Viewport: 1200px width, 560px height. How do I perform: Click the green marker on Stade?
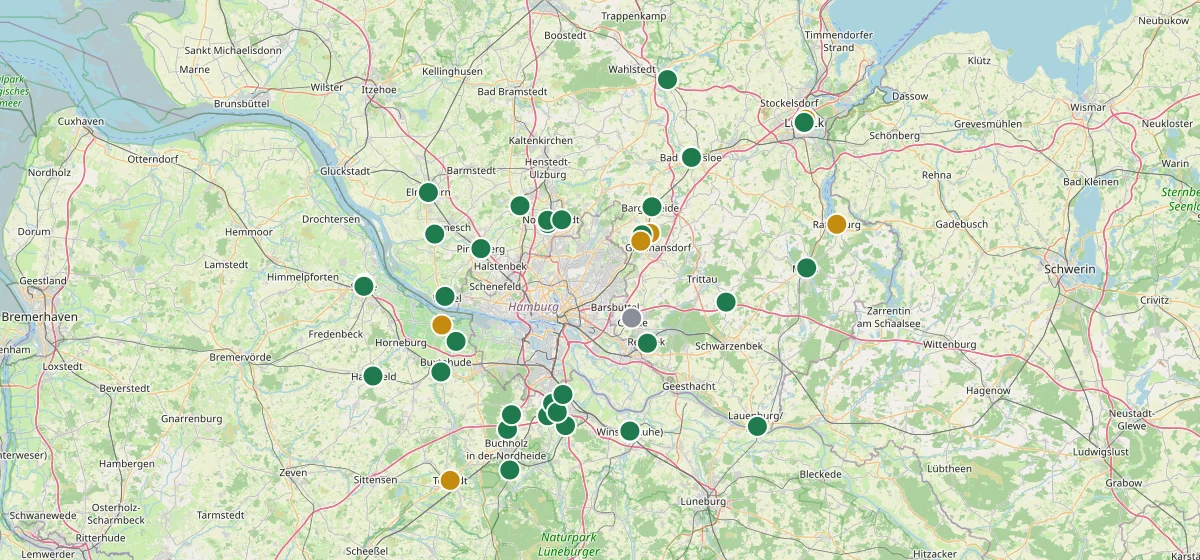coord(364,287)
